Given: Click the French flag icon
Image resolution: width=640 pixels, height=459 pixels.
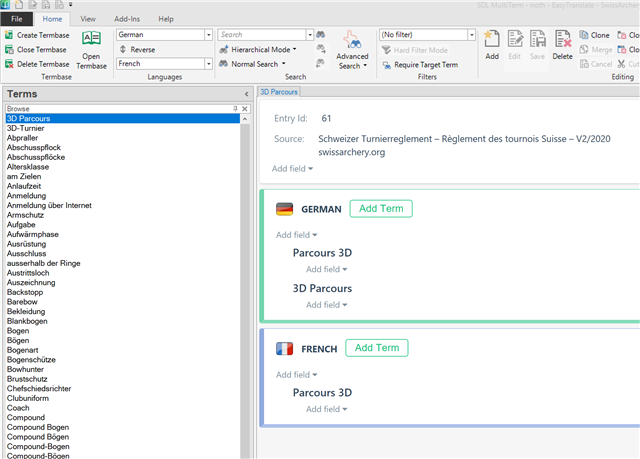Looking at the screenshot, I should [x=284, y=349].
